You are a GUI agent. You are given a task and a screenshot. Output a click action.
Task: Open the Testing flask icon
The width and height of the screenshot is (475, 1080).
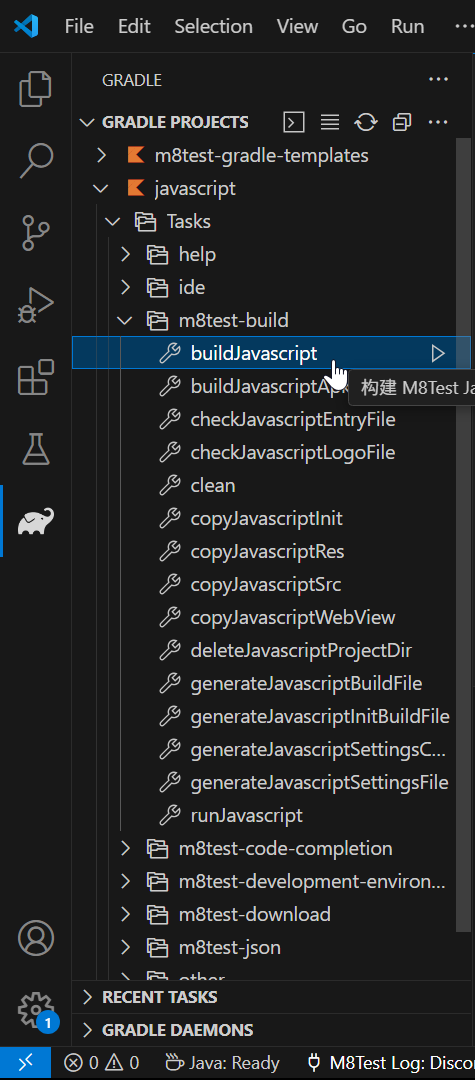35,448
